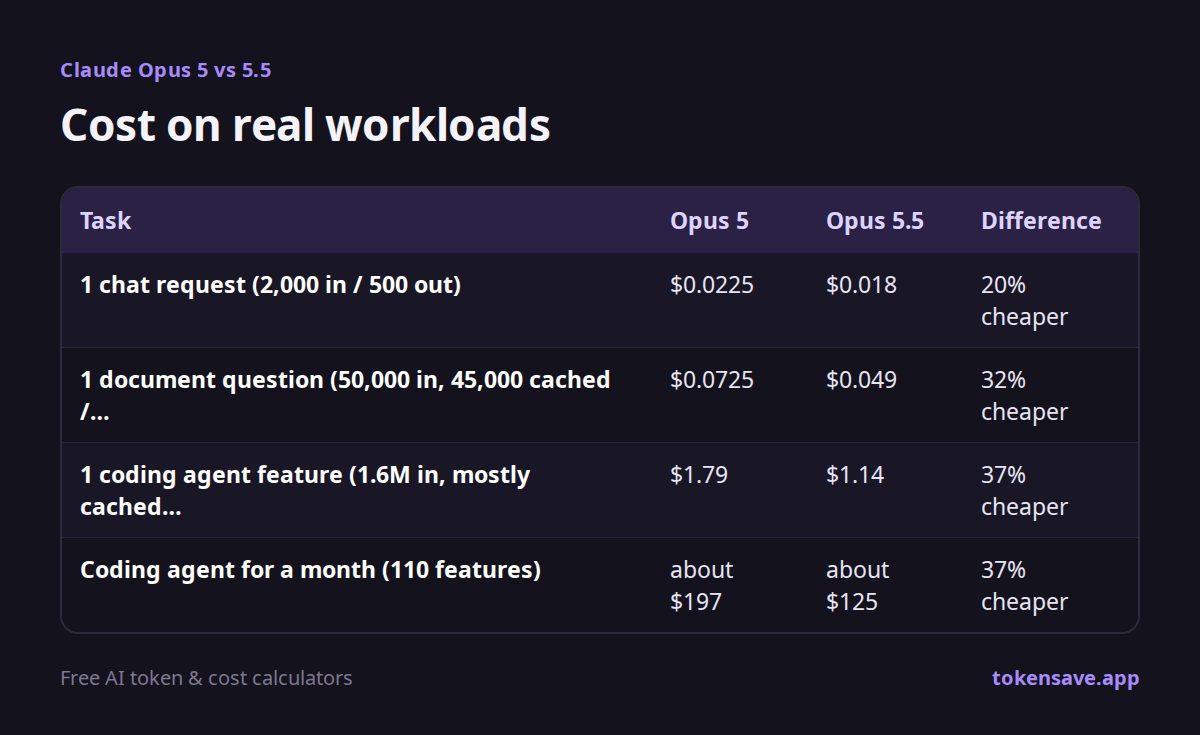Select the "1 chat request" row label

point(270,285)
